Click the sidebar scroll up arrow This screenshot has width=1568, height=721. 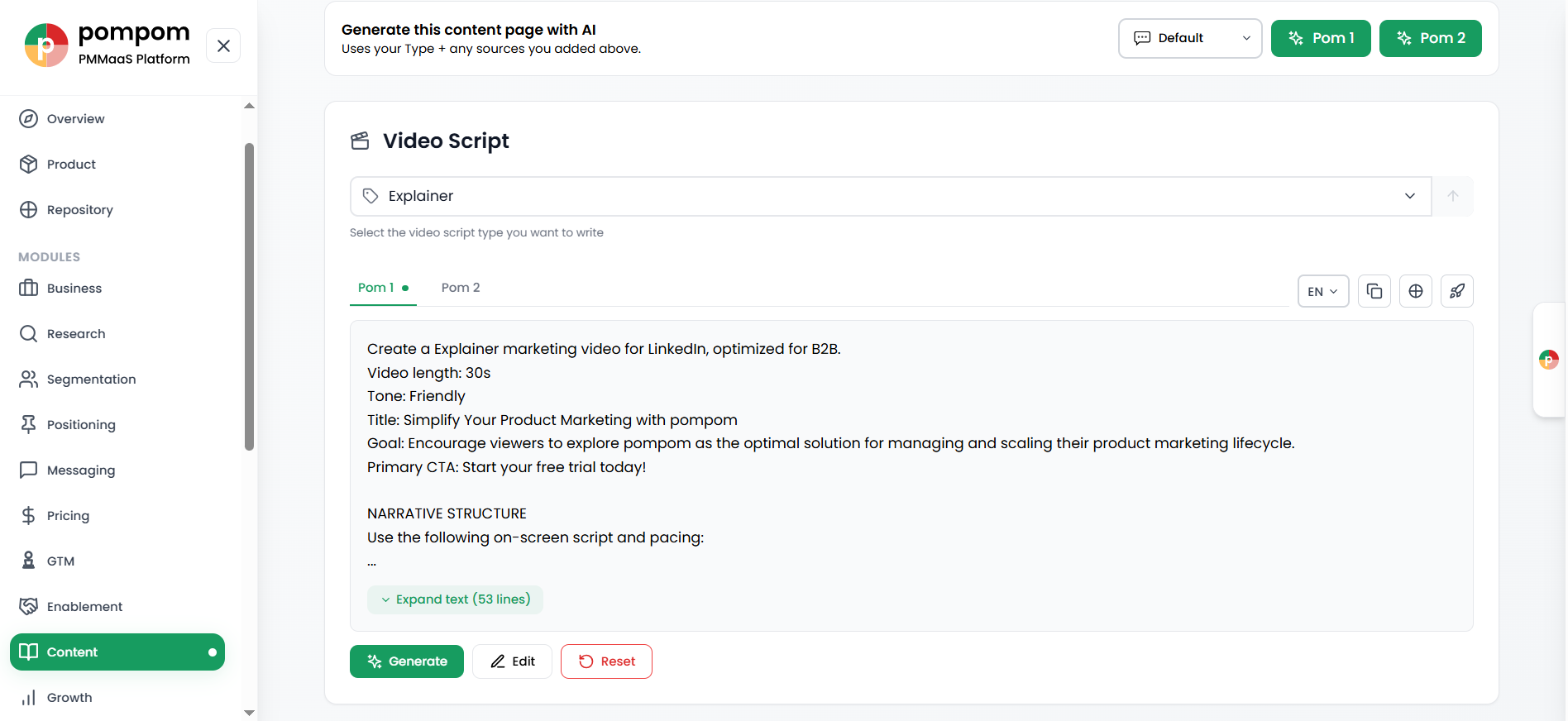[249, 106]
